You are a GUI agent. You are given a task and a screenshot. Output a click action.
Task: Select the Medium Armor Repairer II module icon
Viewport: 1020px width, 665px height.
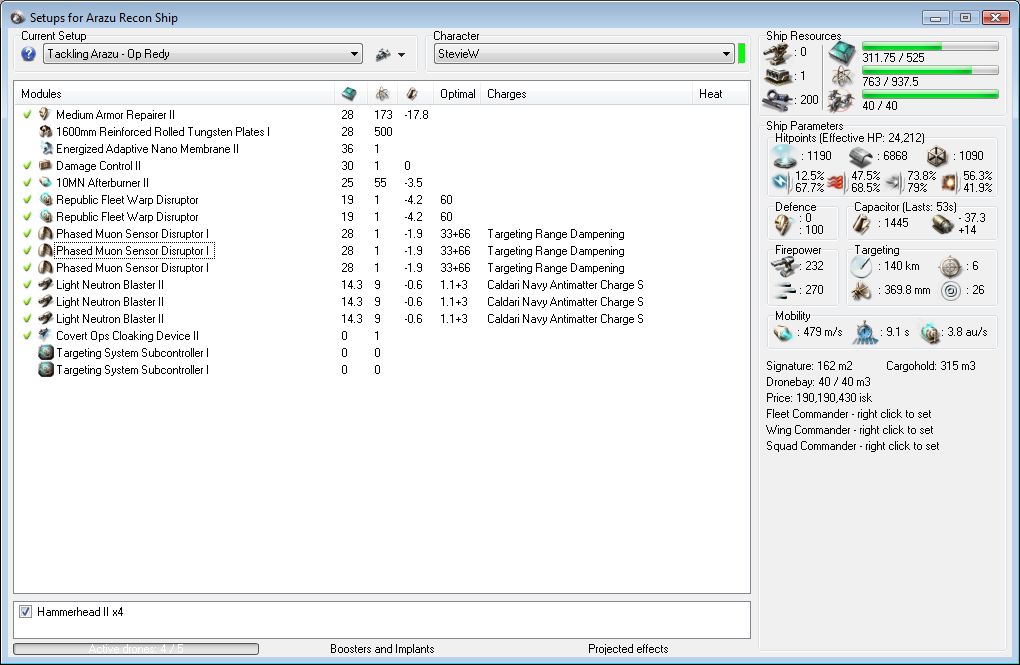(45, 115)
